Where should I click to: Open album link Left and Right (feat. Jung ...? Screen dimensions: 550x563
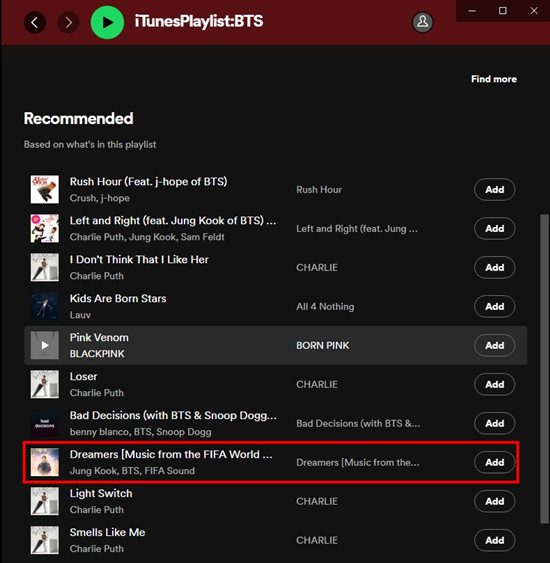coord(357,229)
